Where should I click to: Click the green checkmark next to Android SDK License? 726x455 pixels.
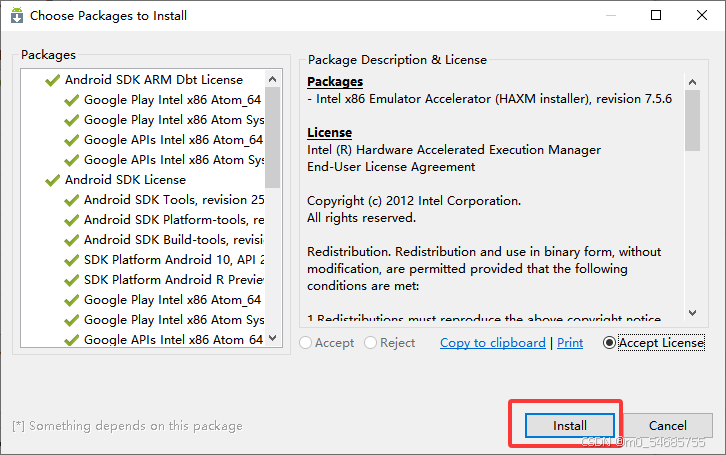pos(52,180)
